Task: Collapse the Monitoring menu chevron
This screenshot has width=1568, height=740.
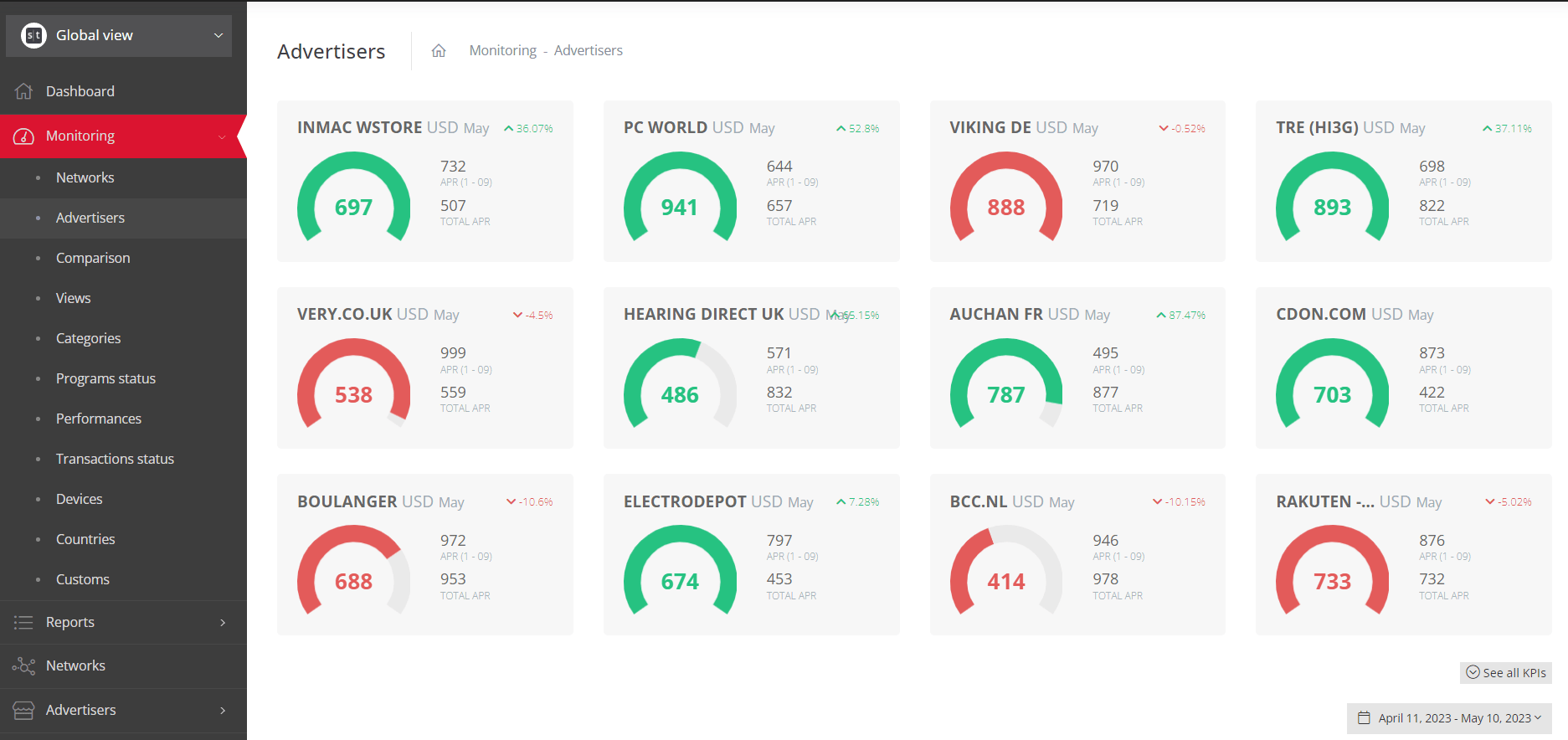Action: pos(222,136)
